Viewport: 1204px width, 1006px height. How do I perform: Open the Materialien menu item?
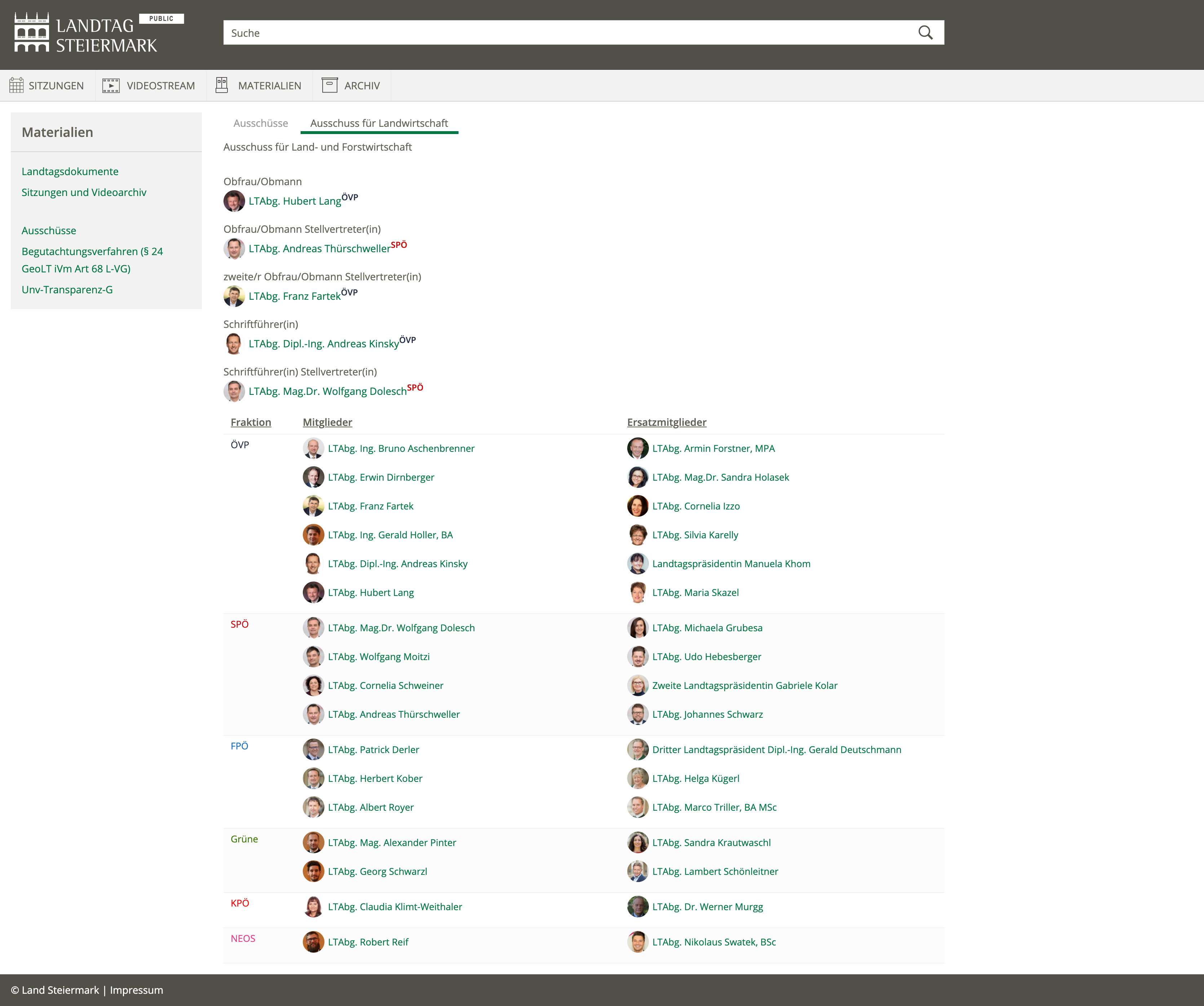[259, 85]
